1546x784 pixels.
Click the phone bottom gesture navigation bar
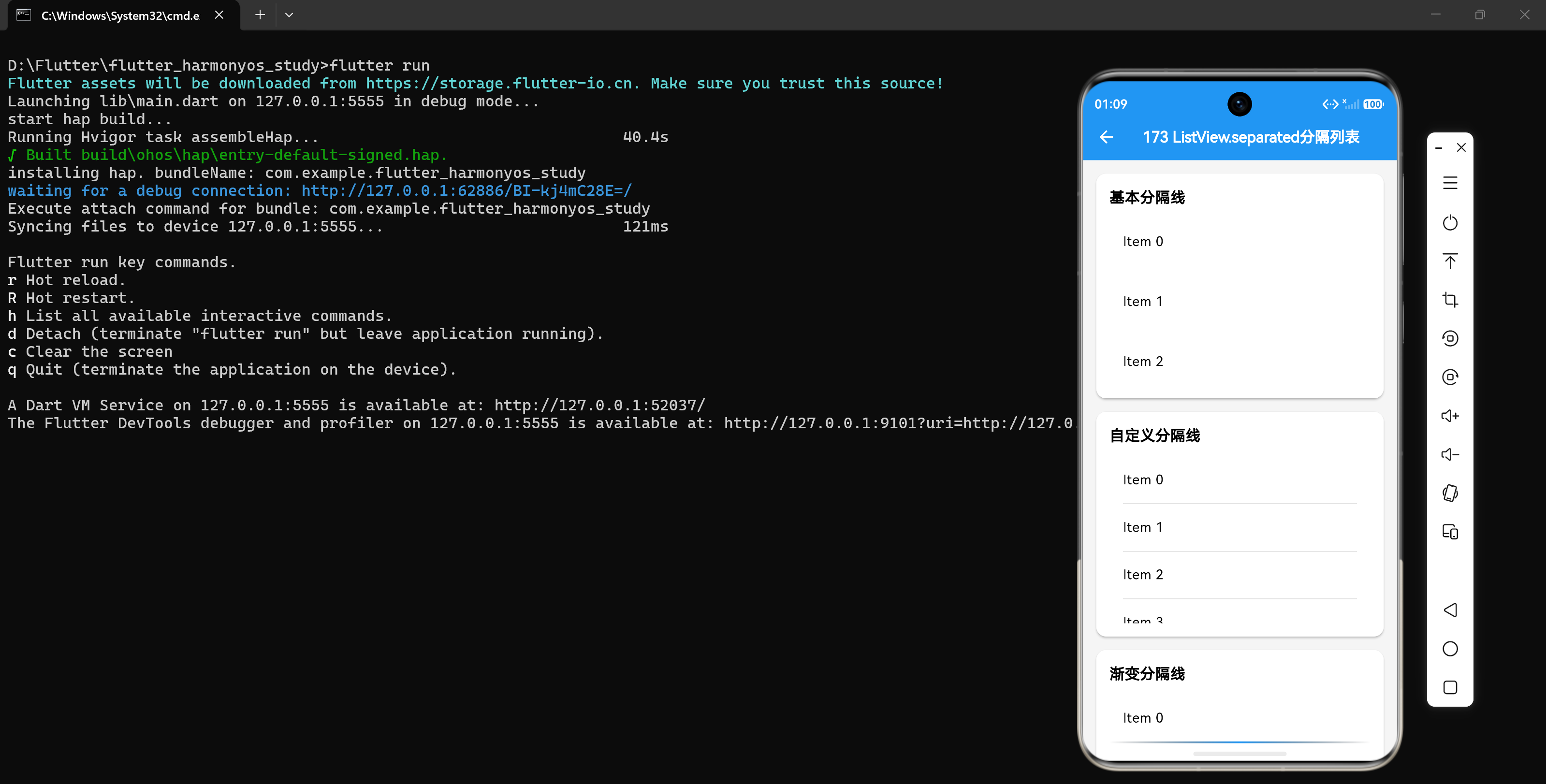[1240, 754]
